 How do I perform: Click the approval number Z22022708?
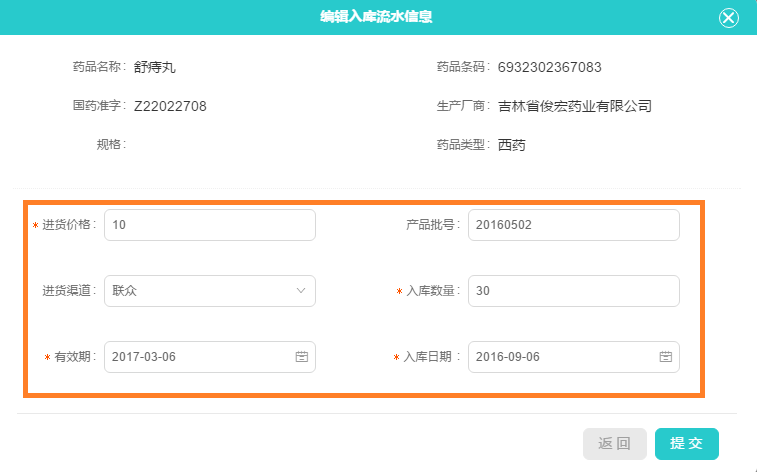tap(170, 106)
